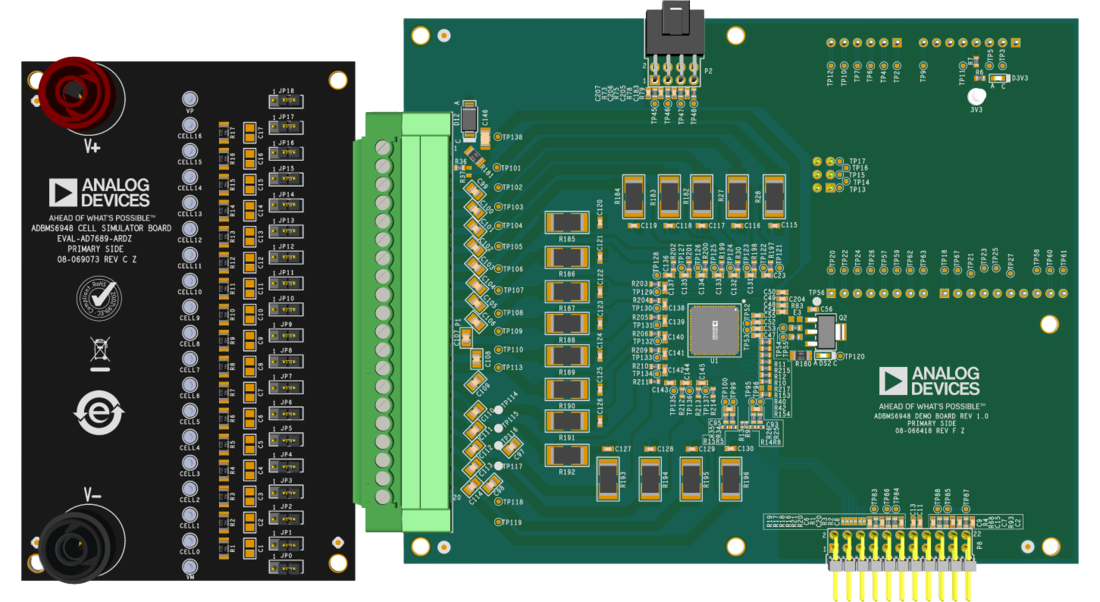Select resistor R193
Viewport: 1100px width, 602px height.
pyautogui.click(x=608, y=479)
